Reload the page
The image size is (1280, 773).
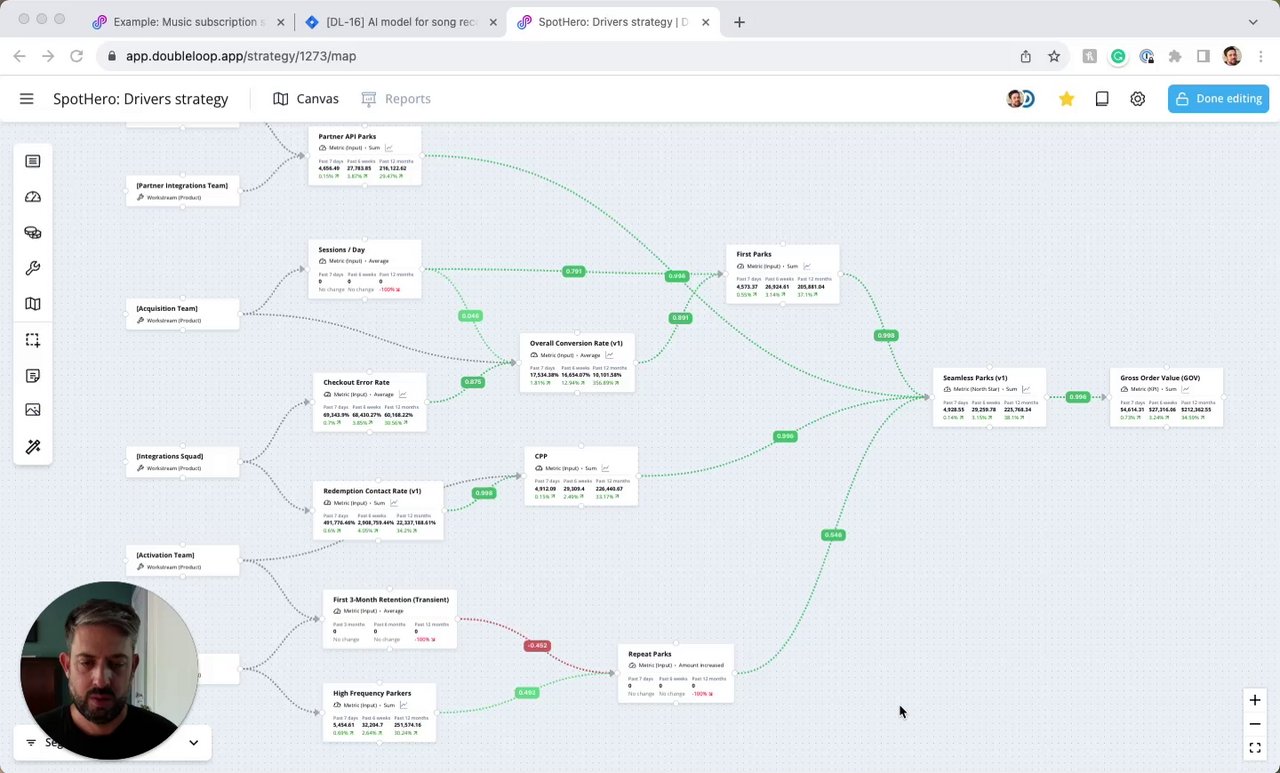pos(76,56)
